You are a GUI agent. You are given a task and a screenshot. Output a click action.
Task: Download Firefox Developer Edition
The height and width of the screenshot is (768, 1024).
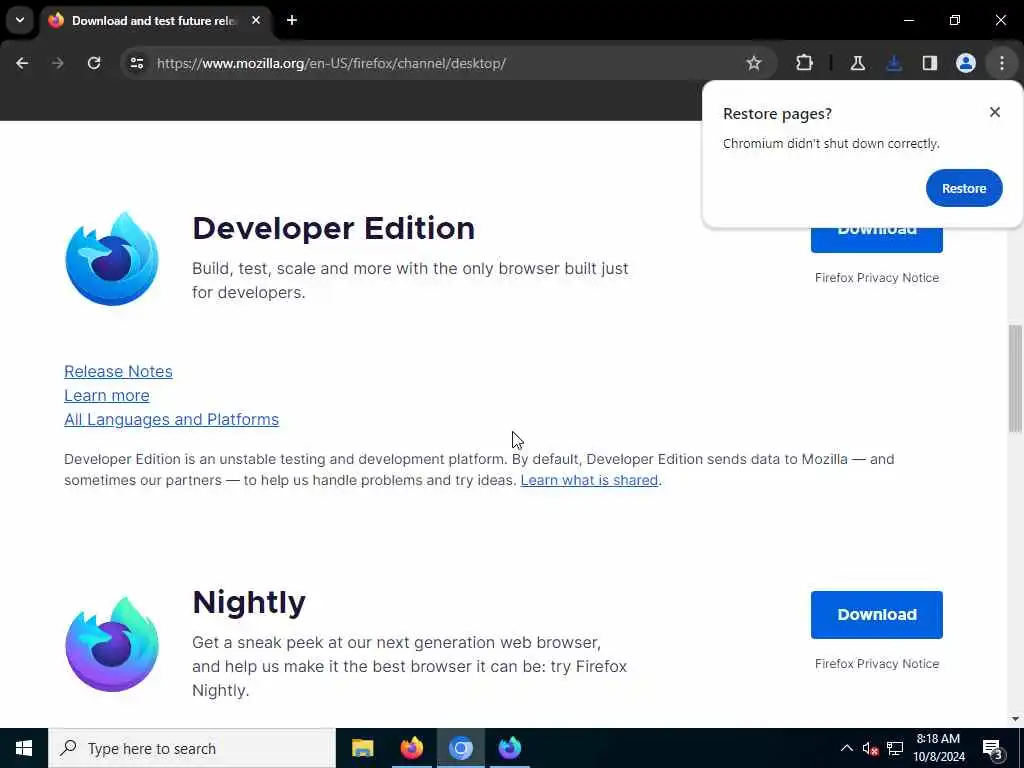tap(876, 240)
